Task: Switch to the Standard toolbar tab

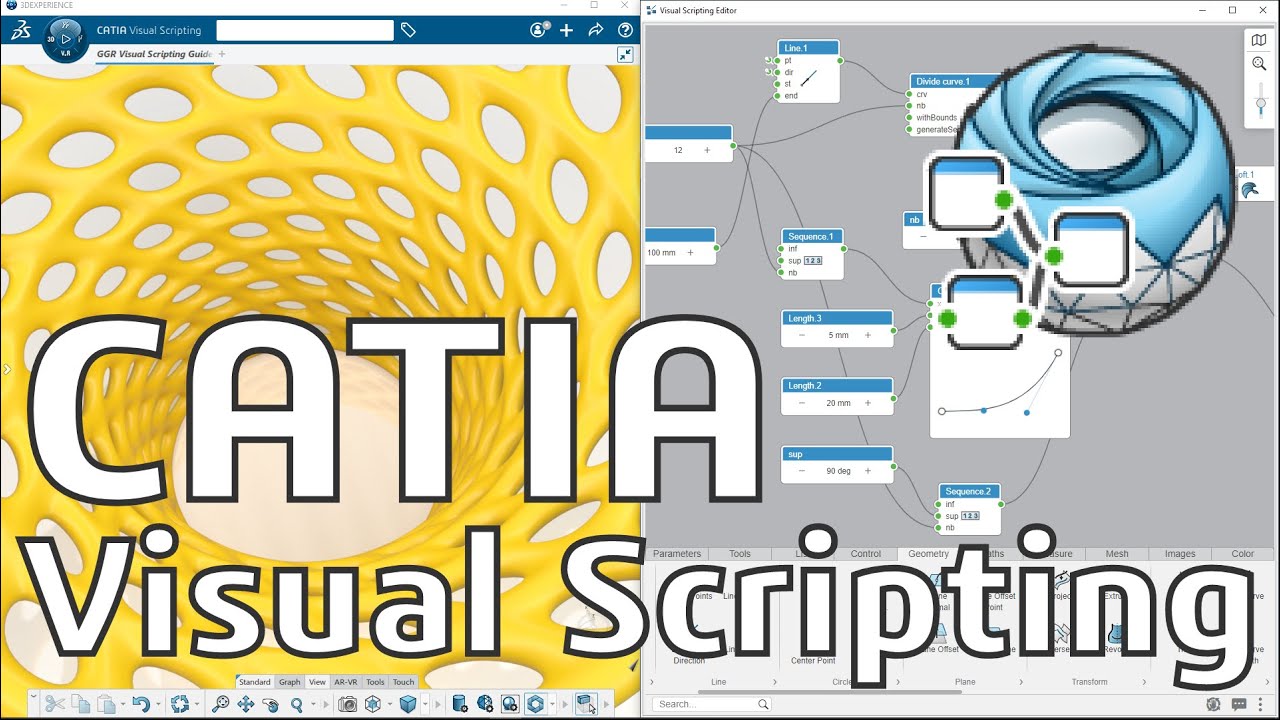Action: (x=254, y=682)
